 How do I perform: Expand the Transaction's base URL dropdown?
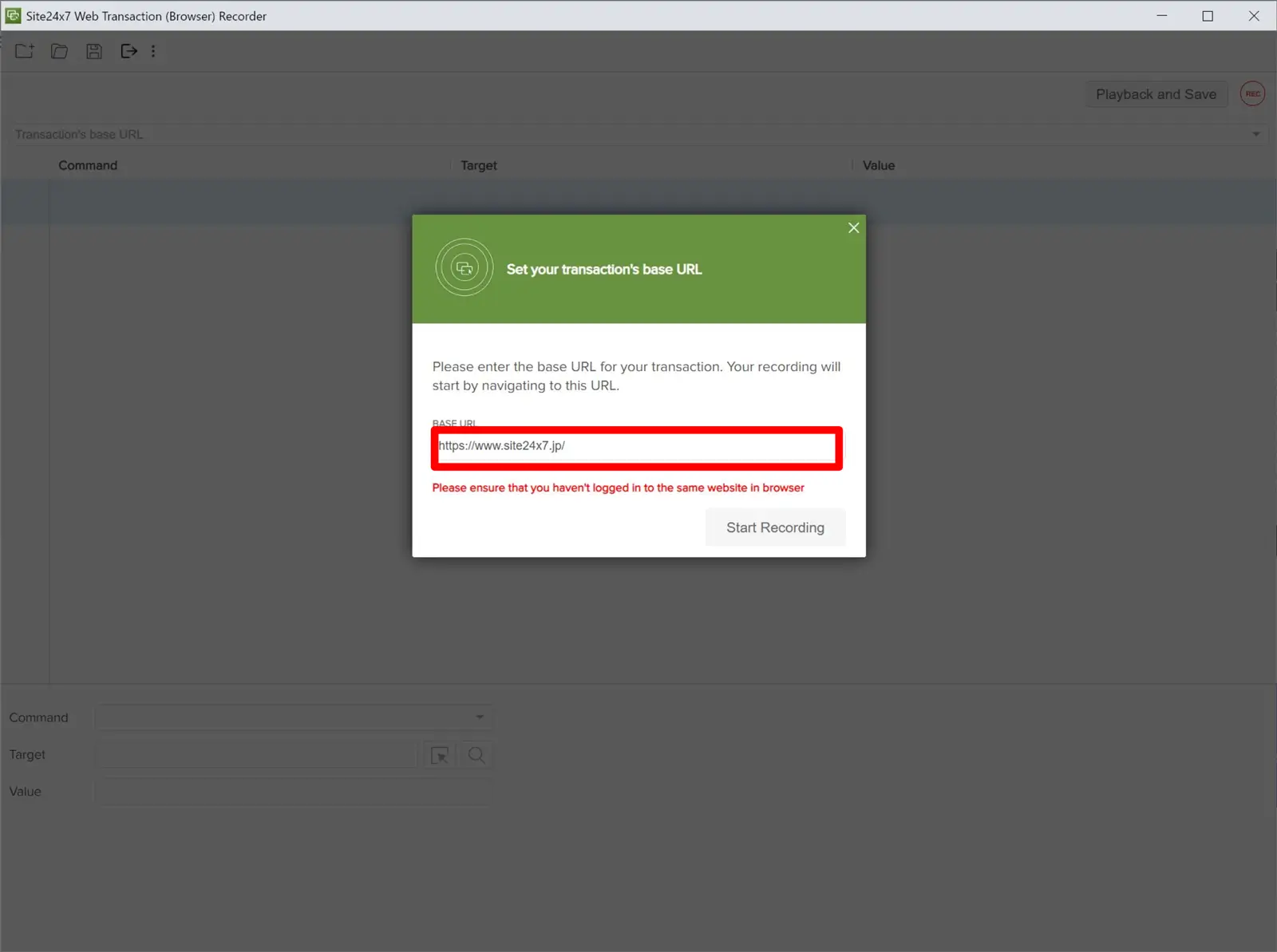click(1255, 134)
